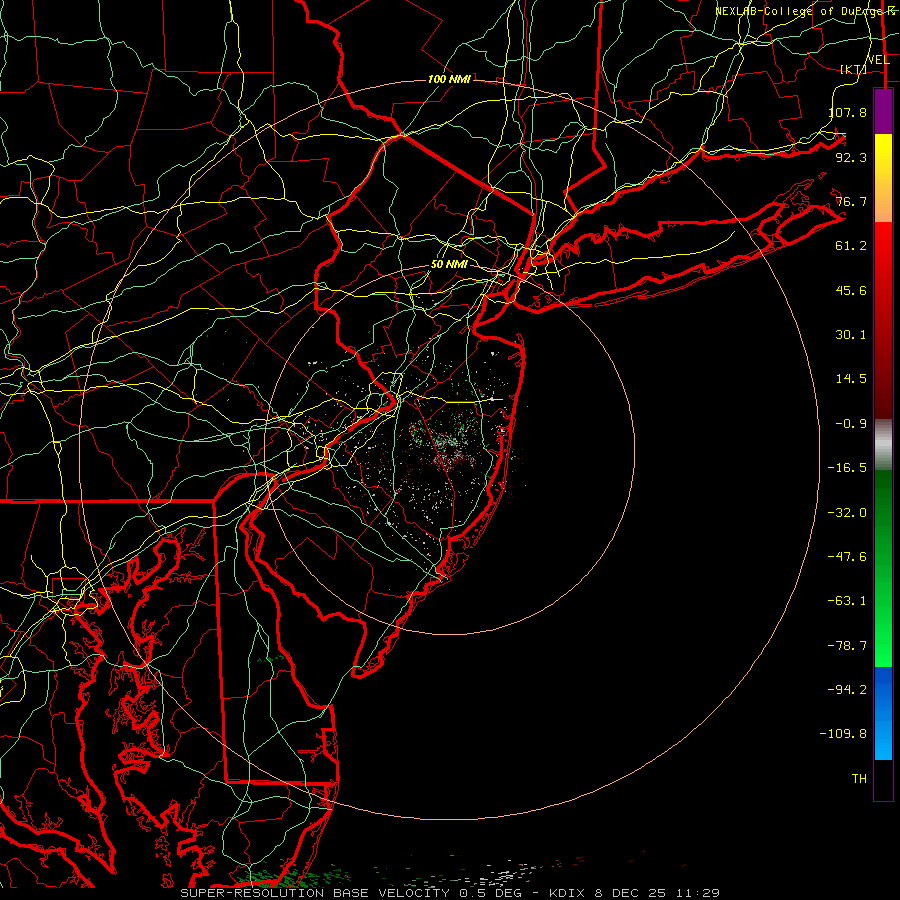This screenshot has width=900, height=900.
Task: Click the 45.6 value on velocity scale
Action: 851,290
